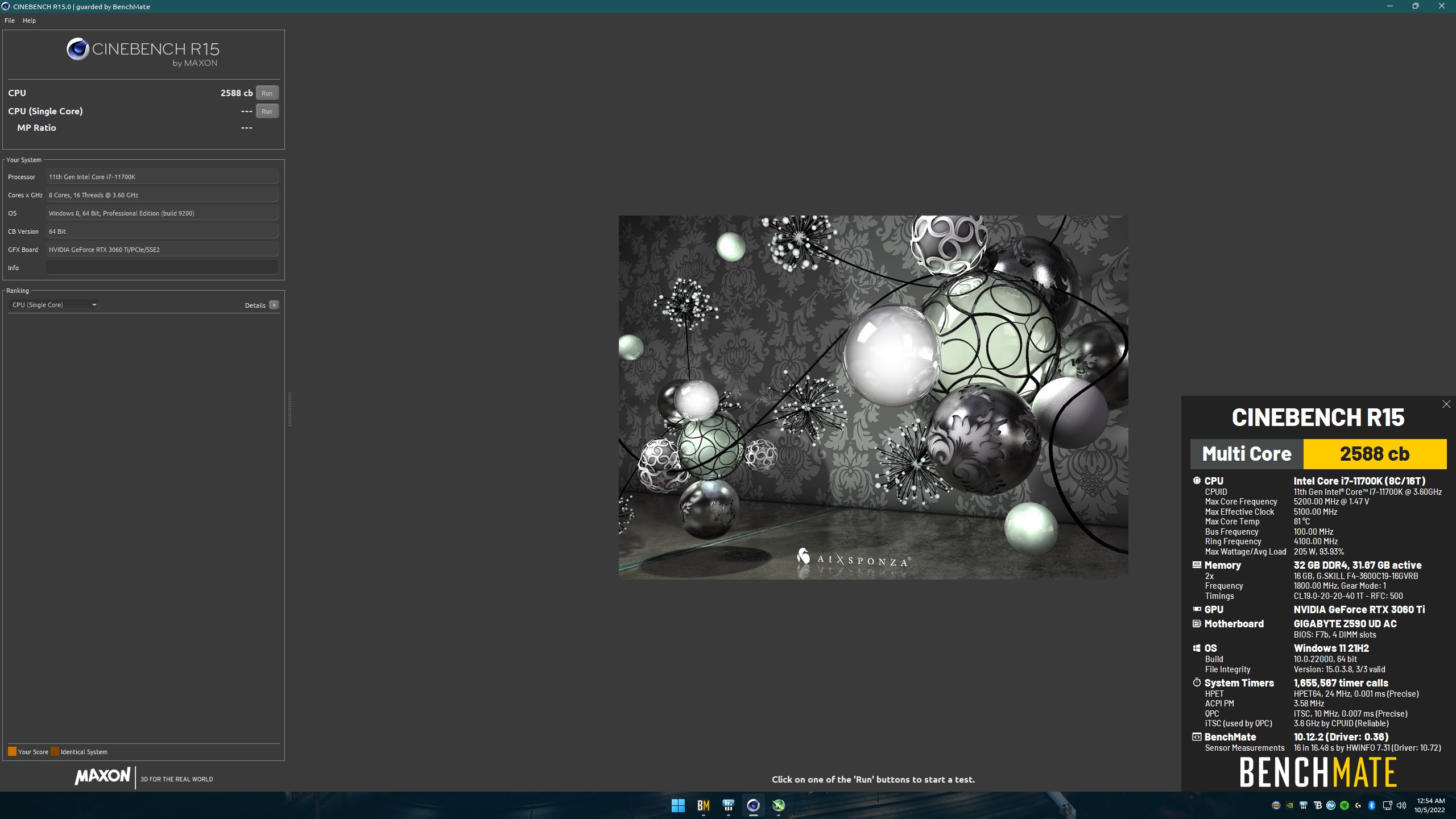Open the Help menu
The image size is (1456, 819).
[x=29, y=20]
